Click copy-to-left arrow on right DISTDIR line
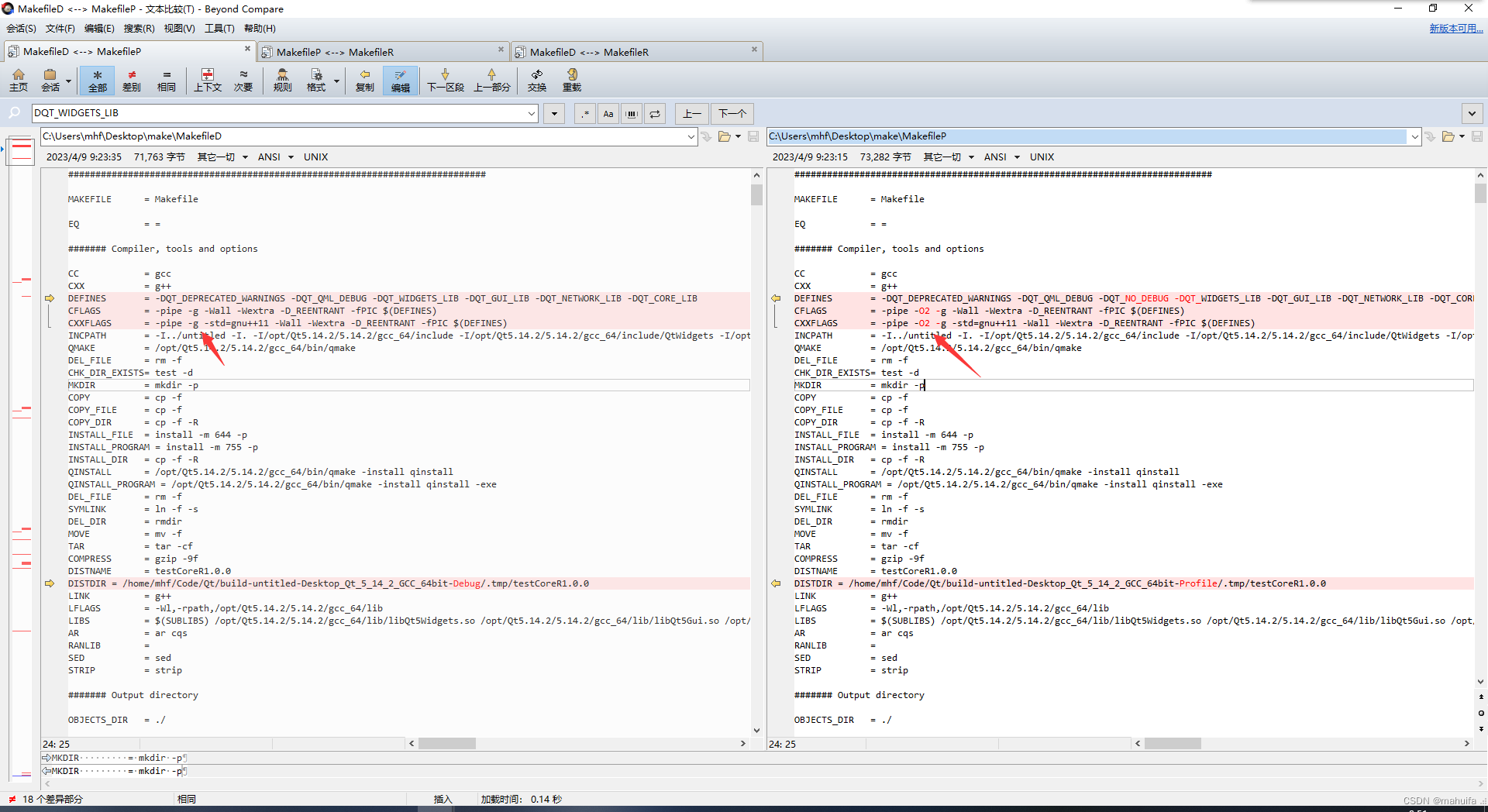The height and width of the screenshot is (812, 1488). 776,583
